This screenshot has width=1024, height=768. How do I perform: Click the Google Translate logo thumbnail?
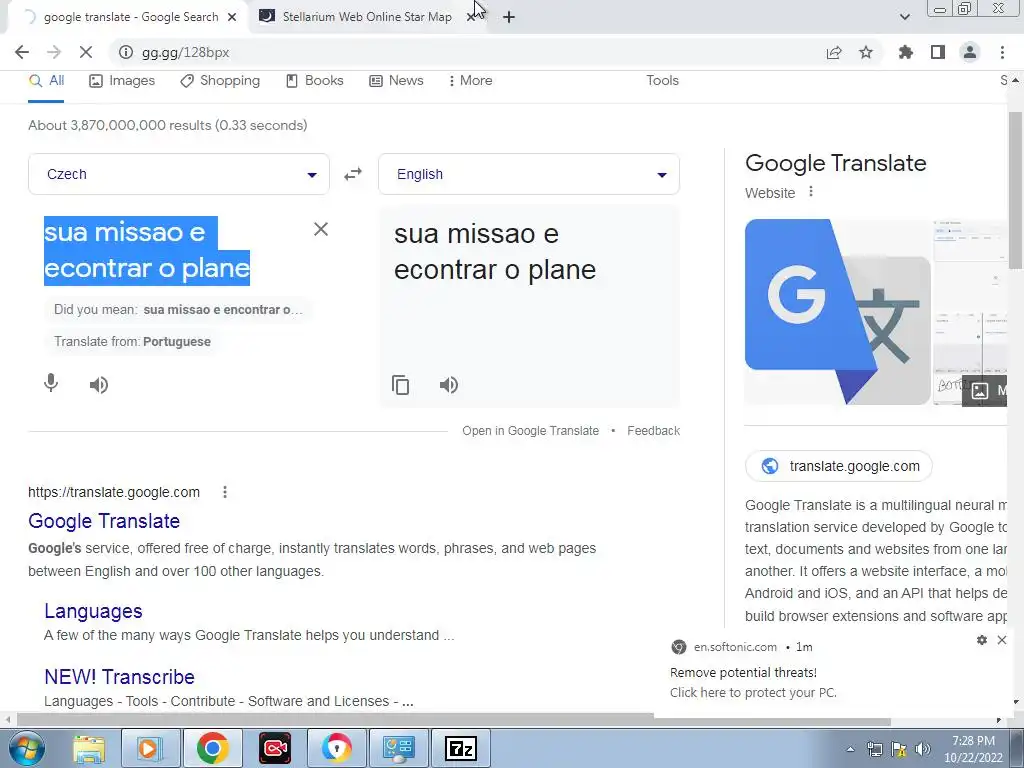(837, 312)
